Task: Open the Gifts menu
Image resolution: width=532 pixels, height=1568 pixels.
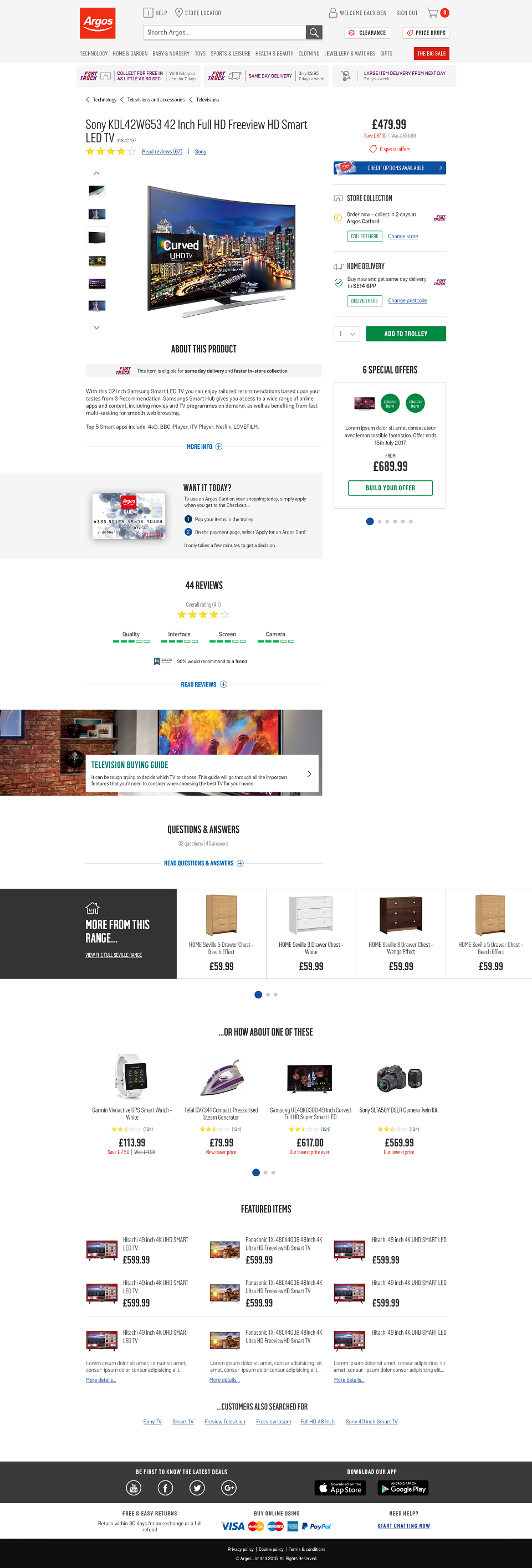Action: [386, 54]
